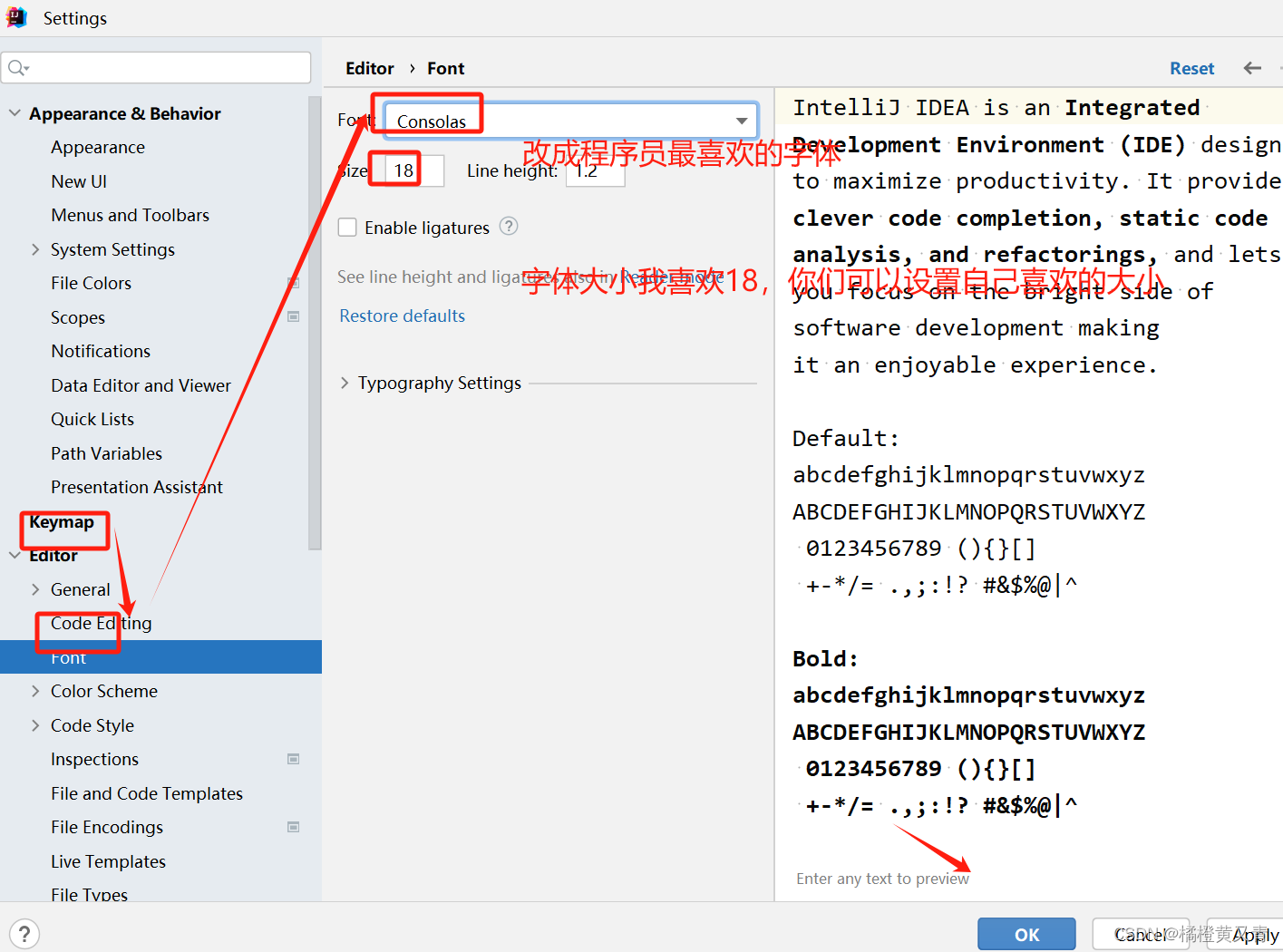Select File Types in the tree

(89, 894)
